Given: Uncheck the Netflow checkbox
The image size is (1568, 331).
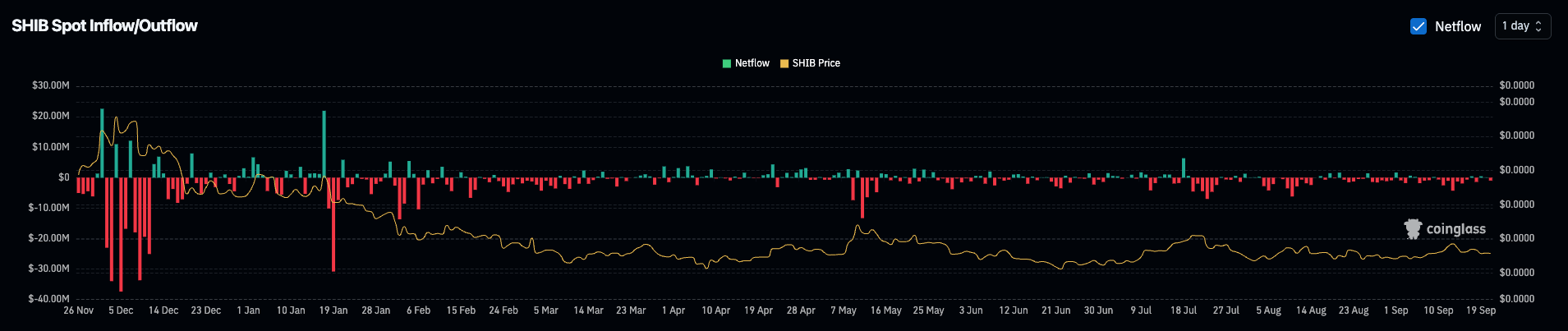Looking at the screenshot, I should 1419,26.
